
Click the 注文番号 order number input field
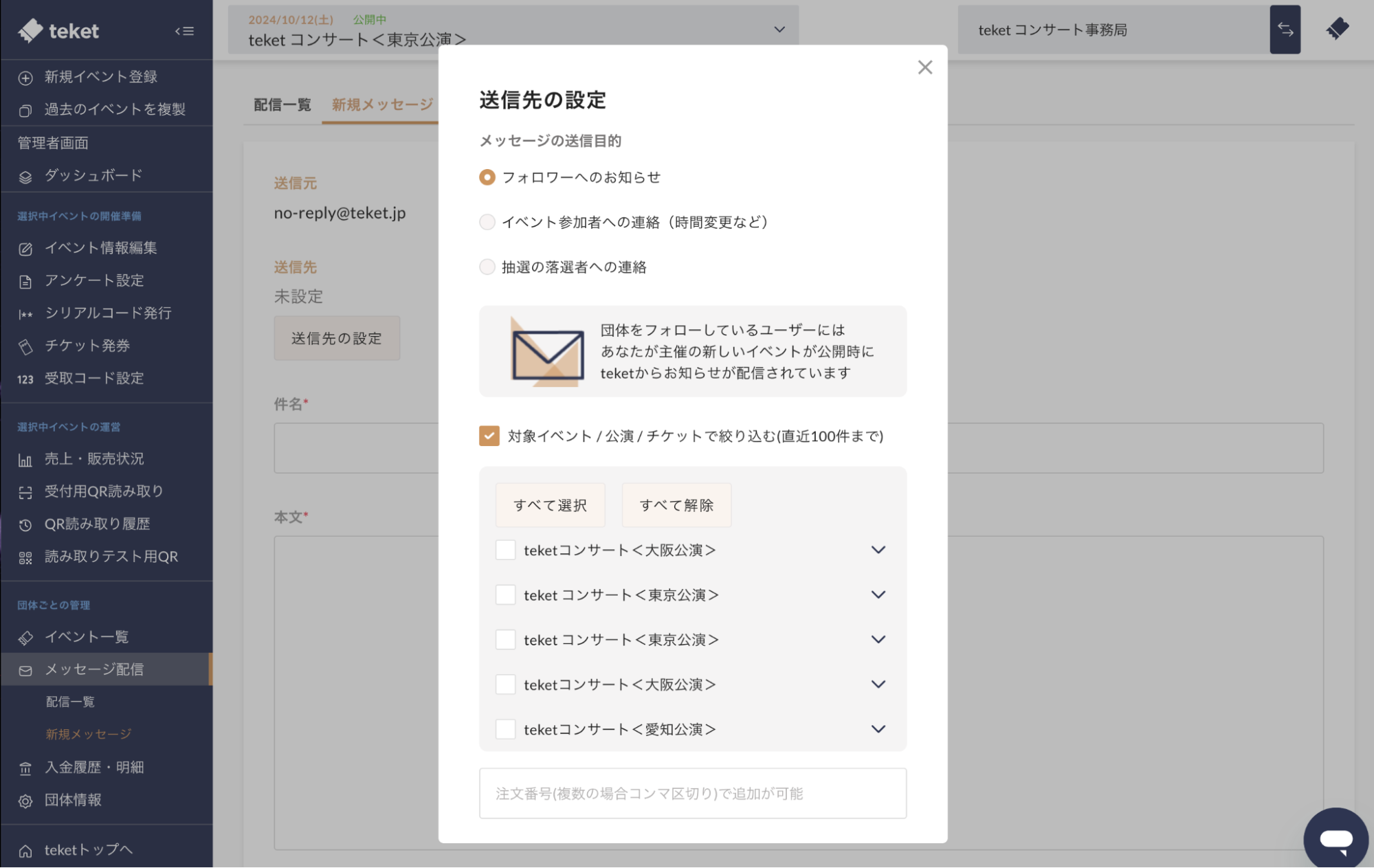[692, 794]
